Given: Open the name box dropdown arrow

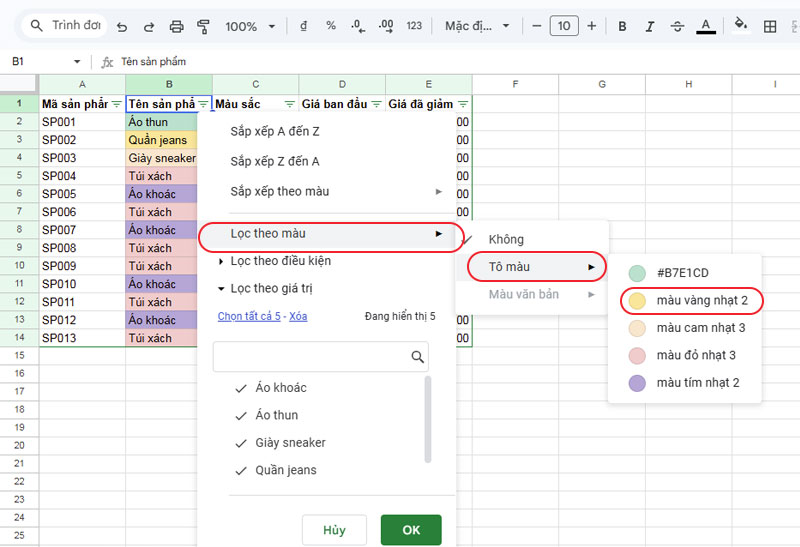Looking at the screenshot, I should (77, 62).
